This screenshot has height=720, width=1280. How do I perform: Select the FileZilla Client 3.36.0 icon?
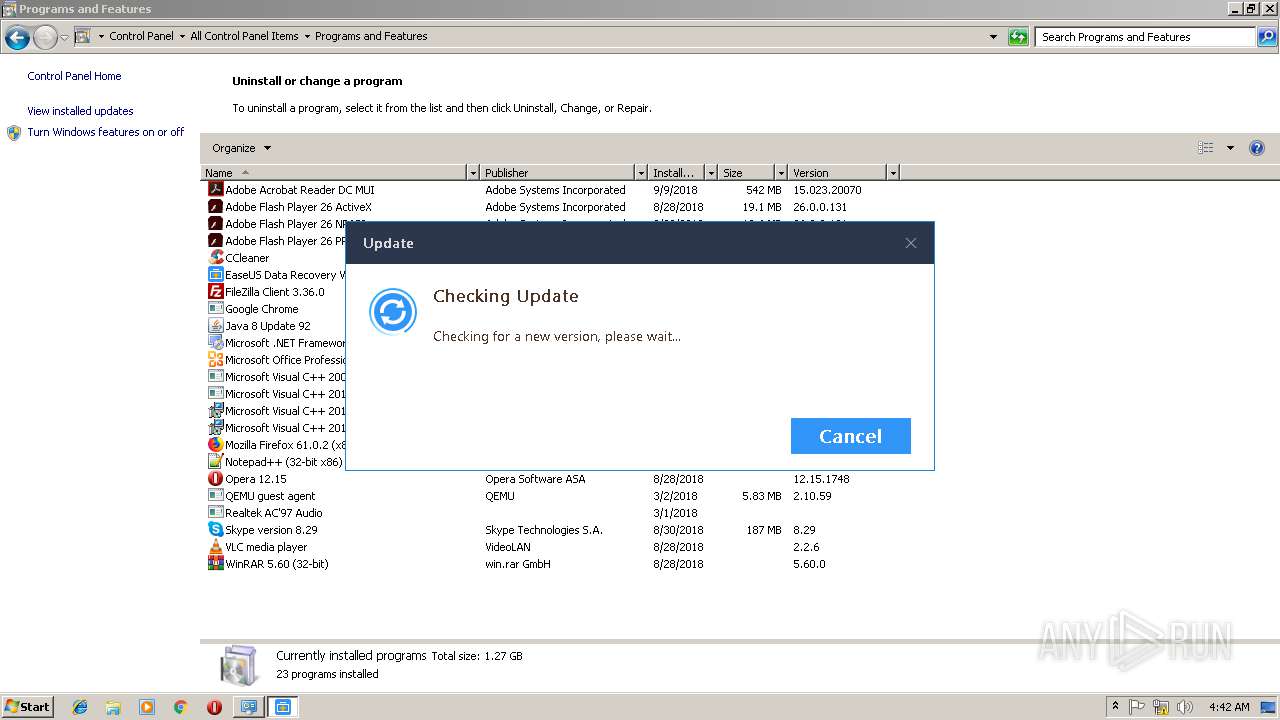coord(215,292)
